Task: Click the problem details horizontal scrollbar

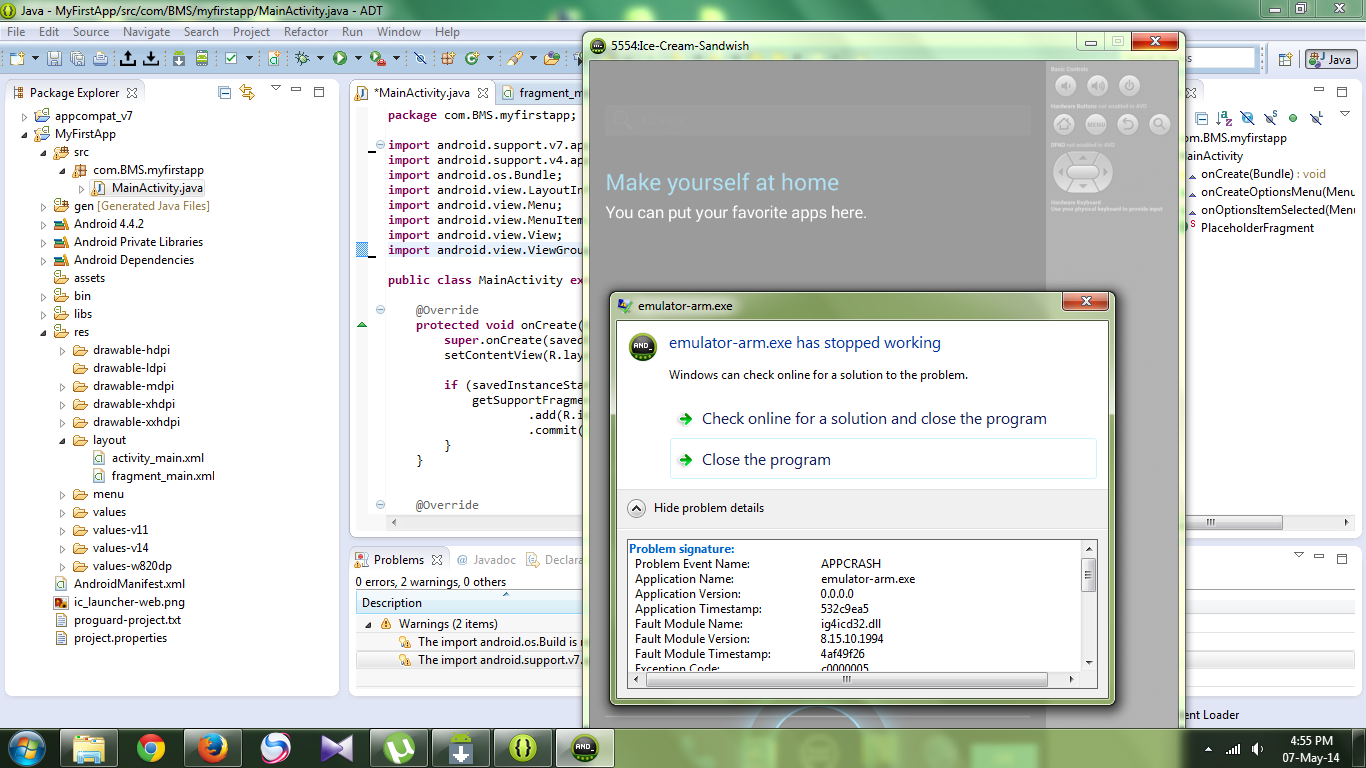Action: click(846, 679)
